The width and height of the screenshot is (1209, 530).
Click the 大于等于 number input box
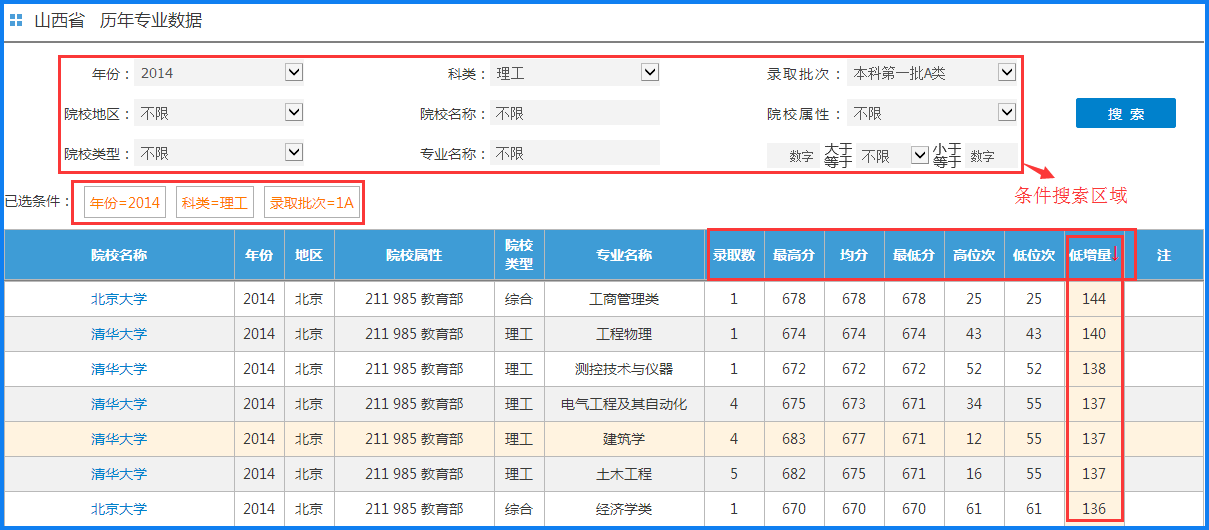[x=800, y=156]
